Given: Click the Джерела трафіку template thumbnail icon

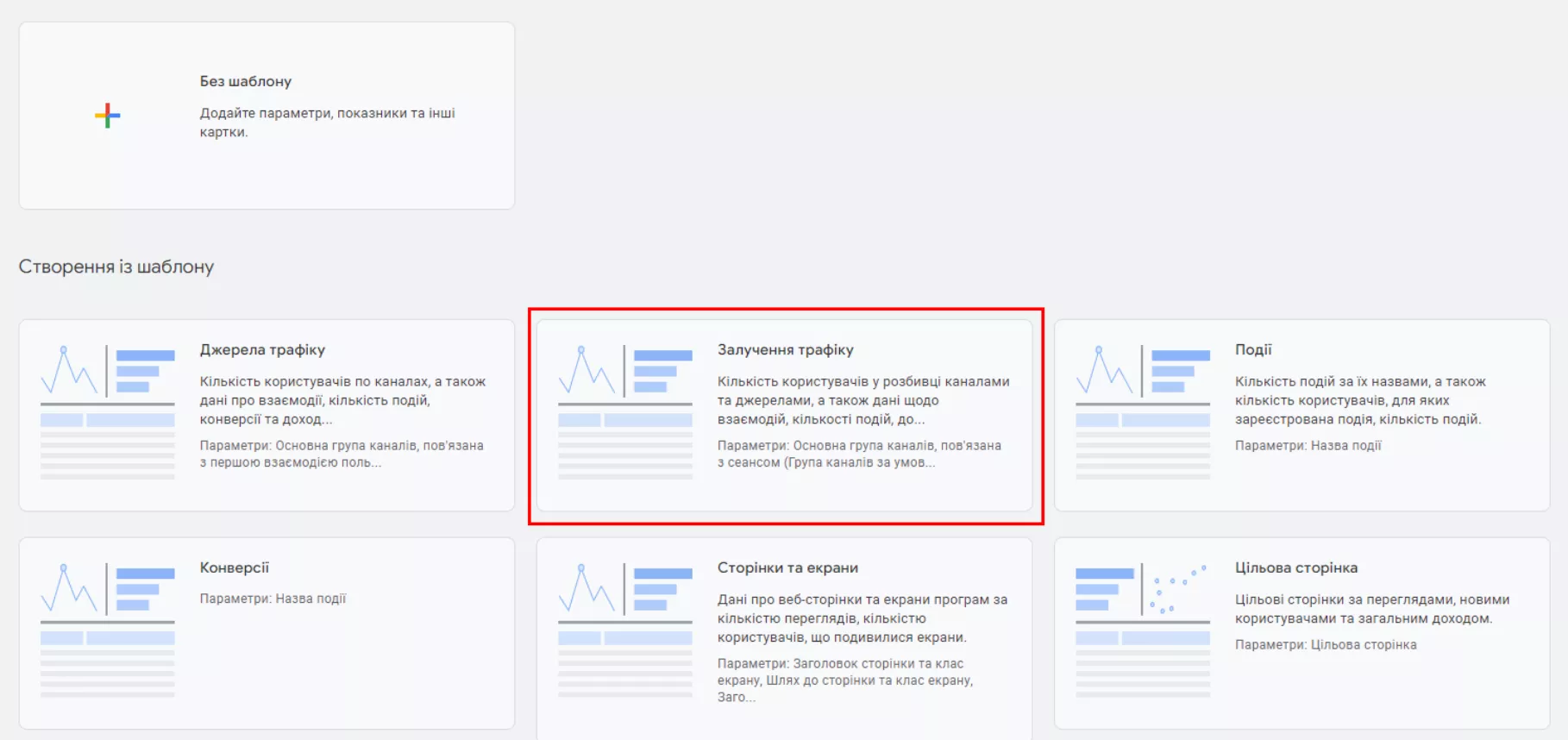Looking at the screenshot, I should (108, 412).
